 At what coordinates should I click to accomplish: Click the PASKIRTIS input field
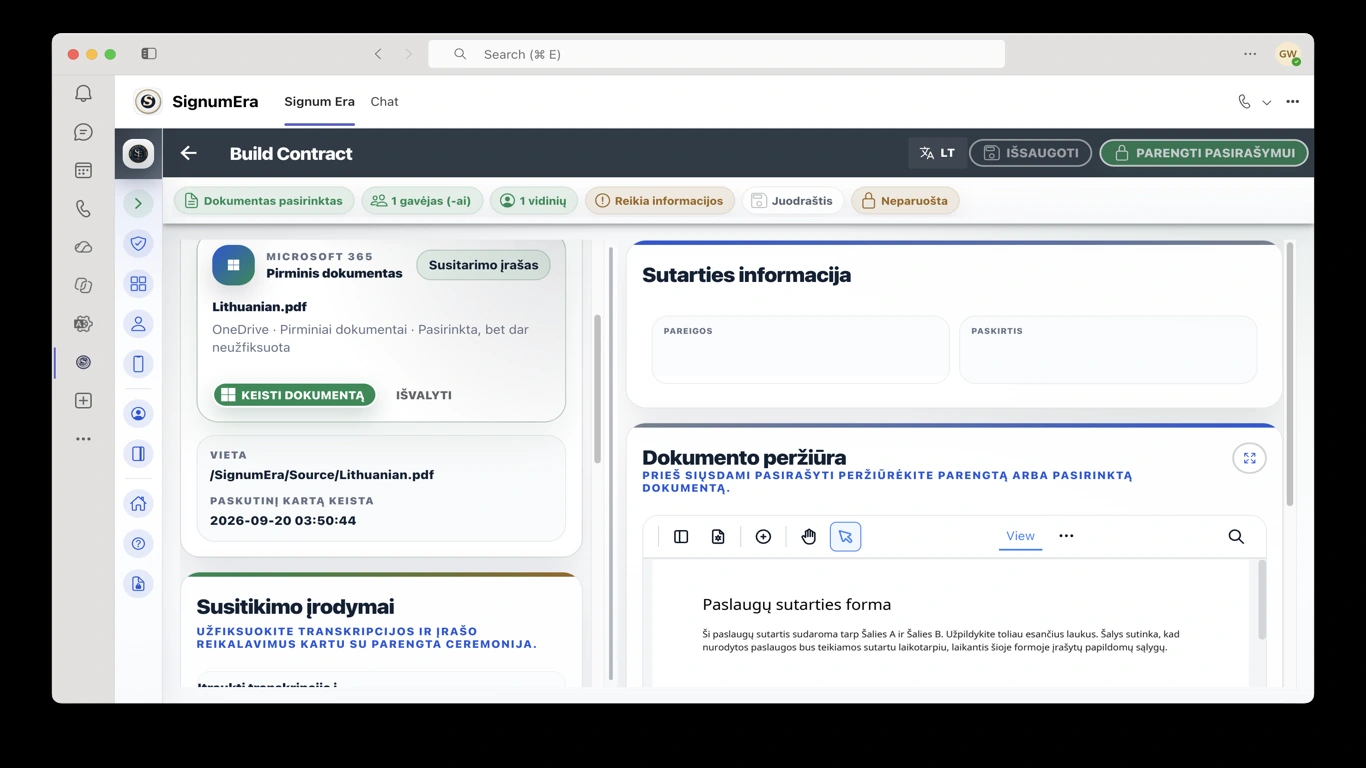tap(1108, 349)
